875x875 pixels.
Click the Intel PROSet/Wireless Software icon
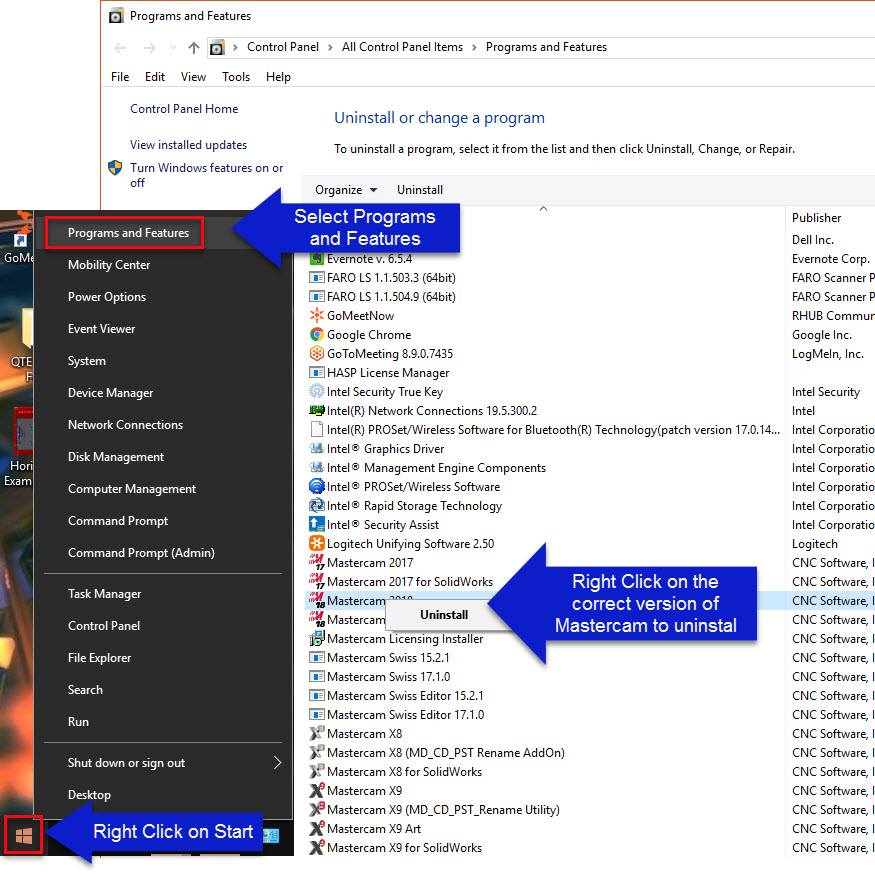(316, 486)
